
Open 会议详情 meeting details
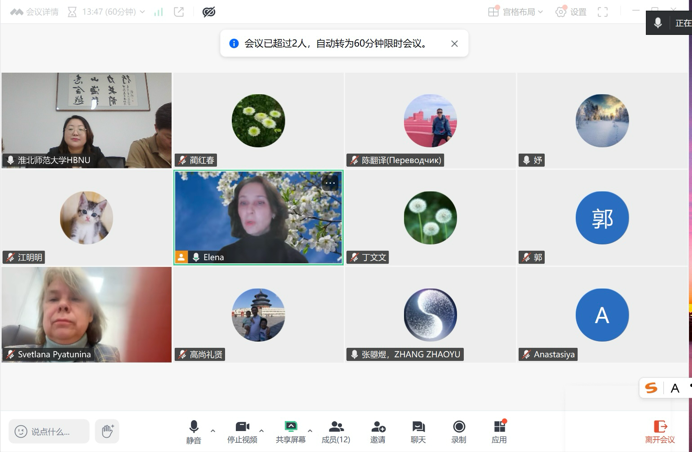click(34, 12)
